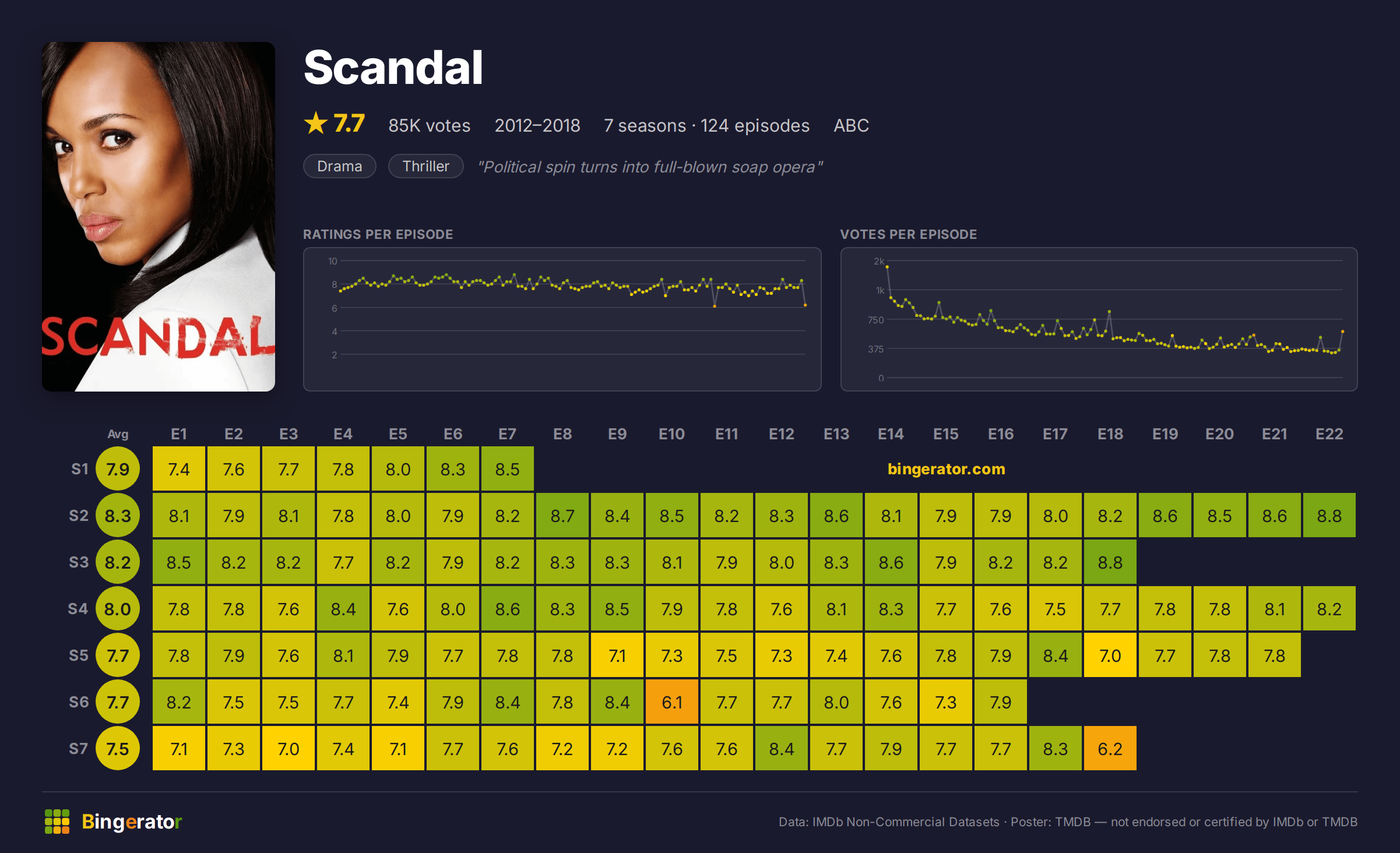The height and width of the screenshot is (853, 1400).
Task: Select the S7 average 7.5 circle
Action: click(x=118, y=749)
